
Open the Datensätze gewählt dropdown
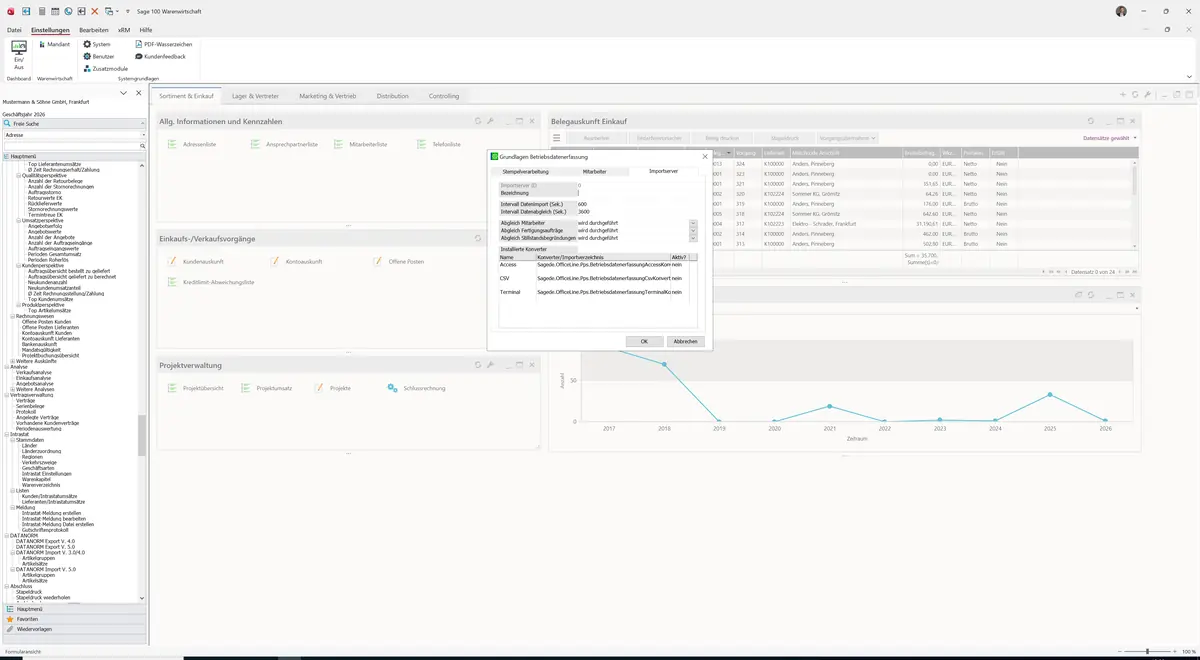(1110, 138)
